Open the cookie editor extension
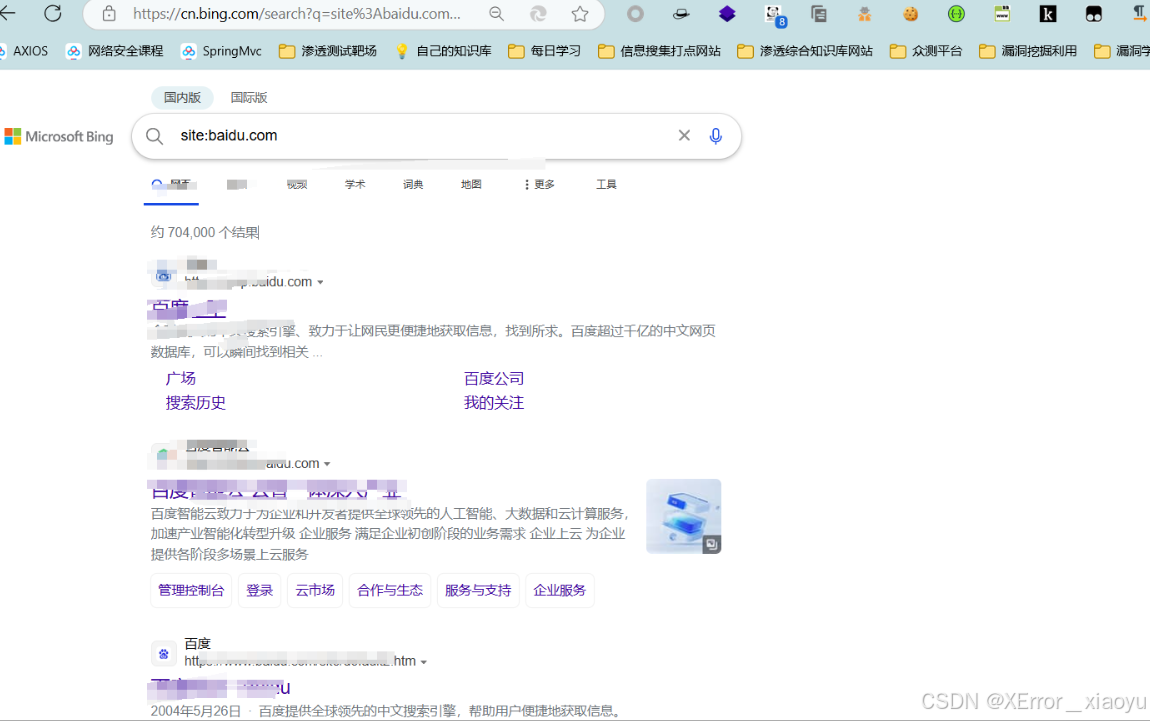Image resolution: width=1150 pixels, height=721 pixels. pos(910,13)
